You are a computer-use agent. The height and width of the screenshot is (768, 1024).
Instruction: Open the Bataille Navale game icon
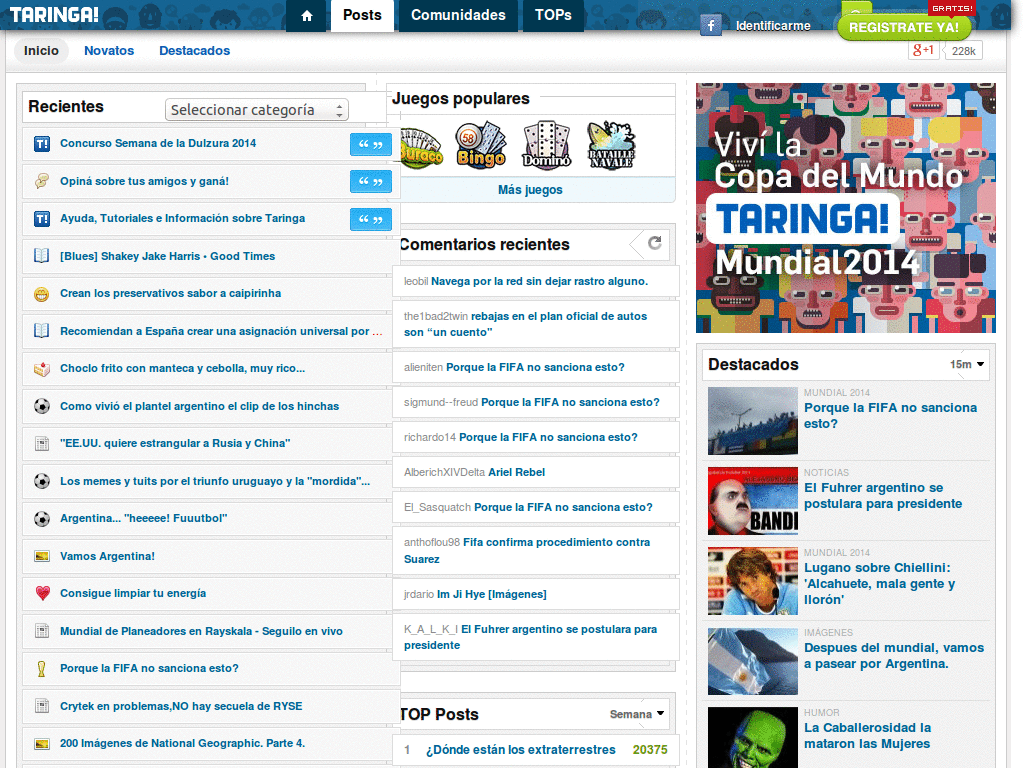(611, 145)
